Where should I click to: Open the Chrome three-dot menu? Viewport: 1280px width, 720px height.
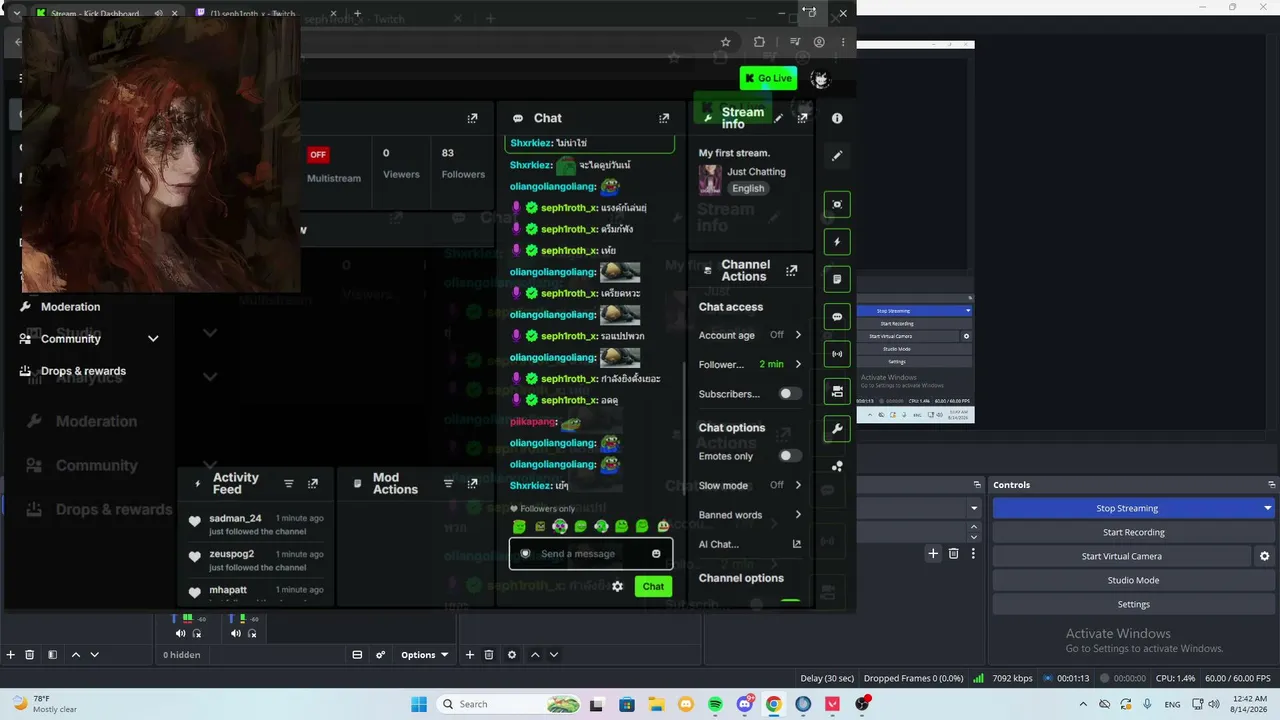pyautogui.click(x=844, y=42)
